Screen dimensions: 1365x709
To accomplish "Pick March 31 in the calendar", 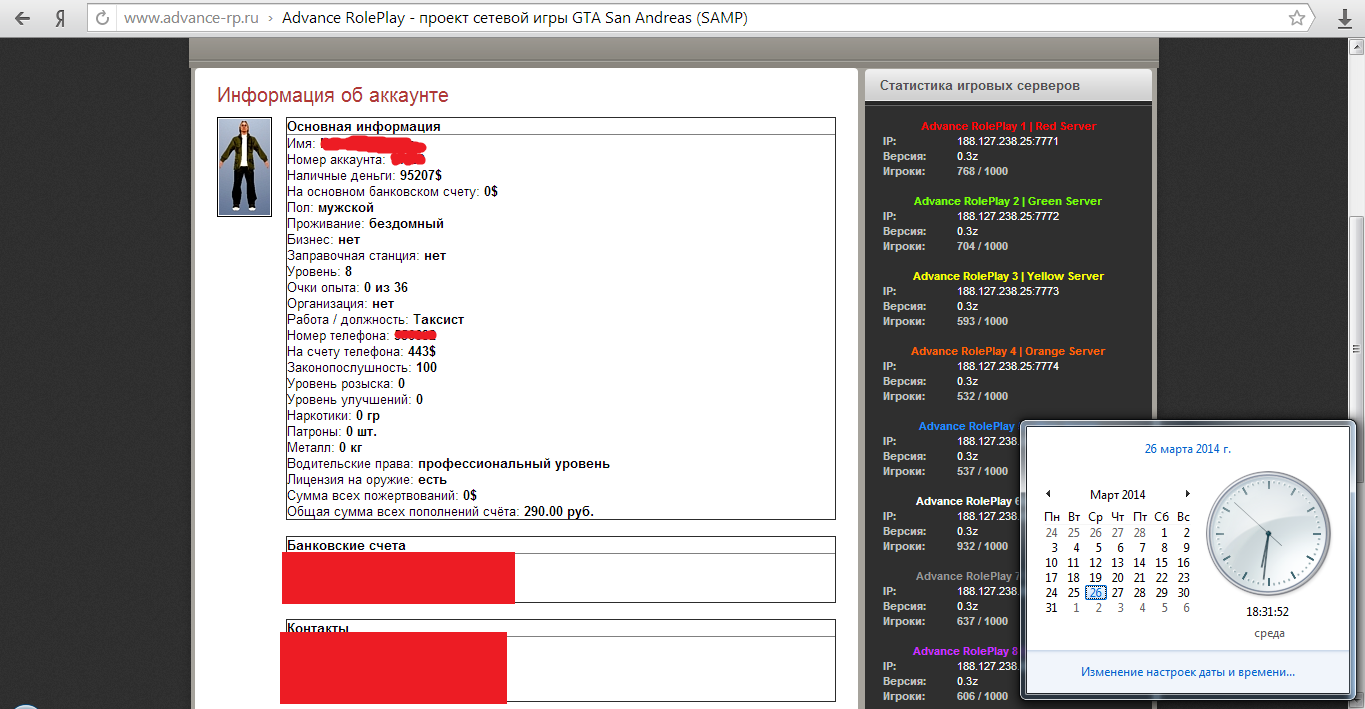I will (1051, 608).
